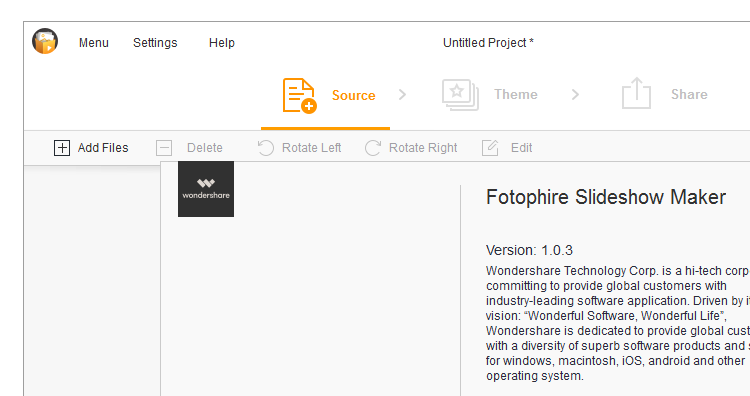Click the chevron between Source and Theme
The image size is (750, 396).
[x=402, y=95]
